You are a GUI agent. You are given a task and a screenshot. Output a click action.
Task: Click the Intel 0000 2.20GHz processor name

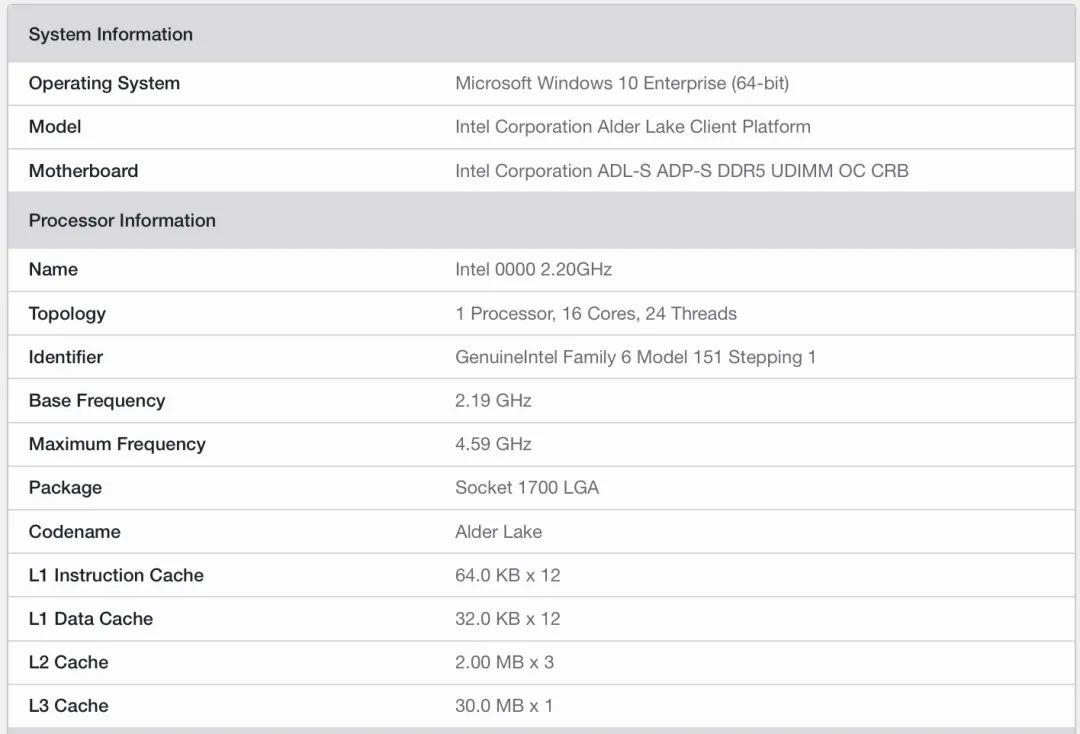tap(533, 269)
